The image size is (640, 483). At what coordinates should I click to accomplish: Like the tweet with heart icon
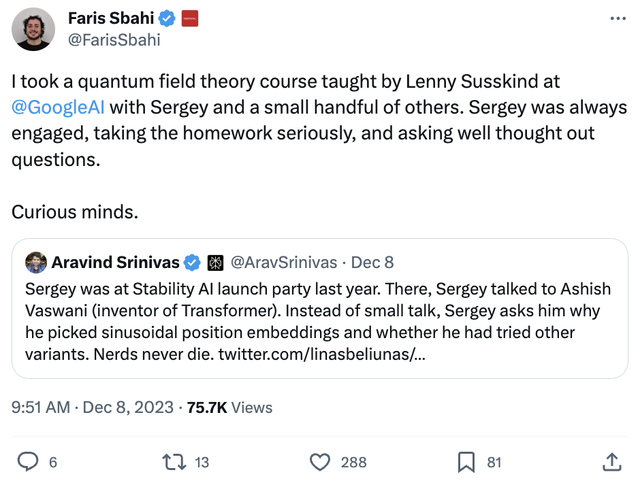tap(320, 462)
